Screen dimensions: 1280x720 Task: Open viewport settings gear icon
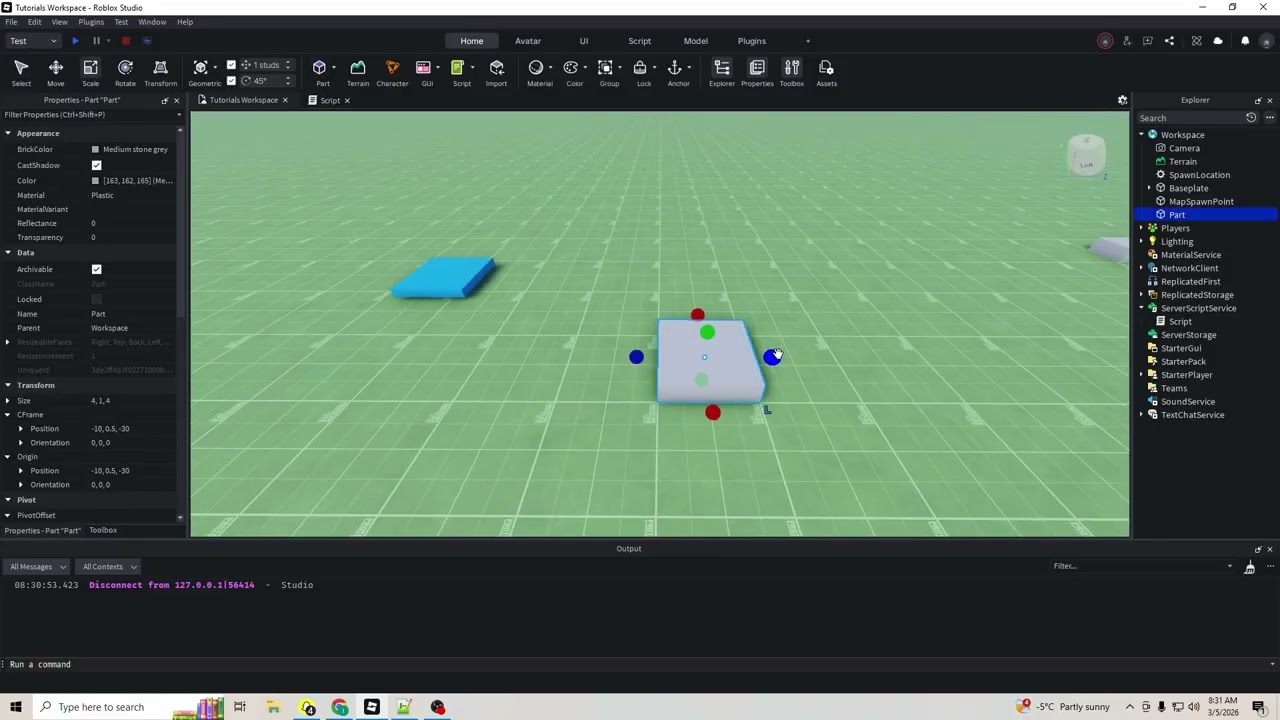click(x=1122, y=100)
